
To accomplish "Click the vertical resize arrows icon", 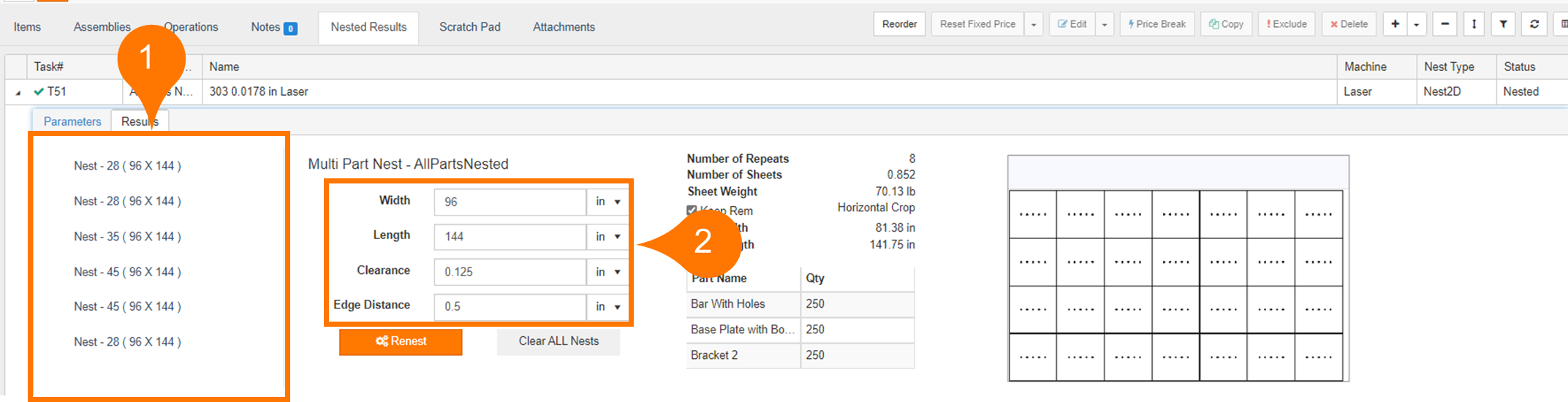I will coord(1474,24).
